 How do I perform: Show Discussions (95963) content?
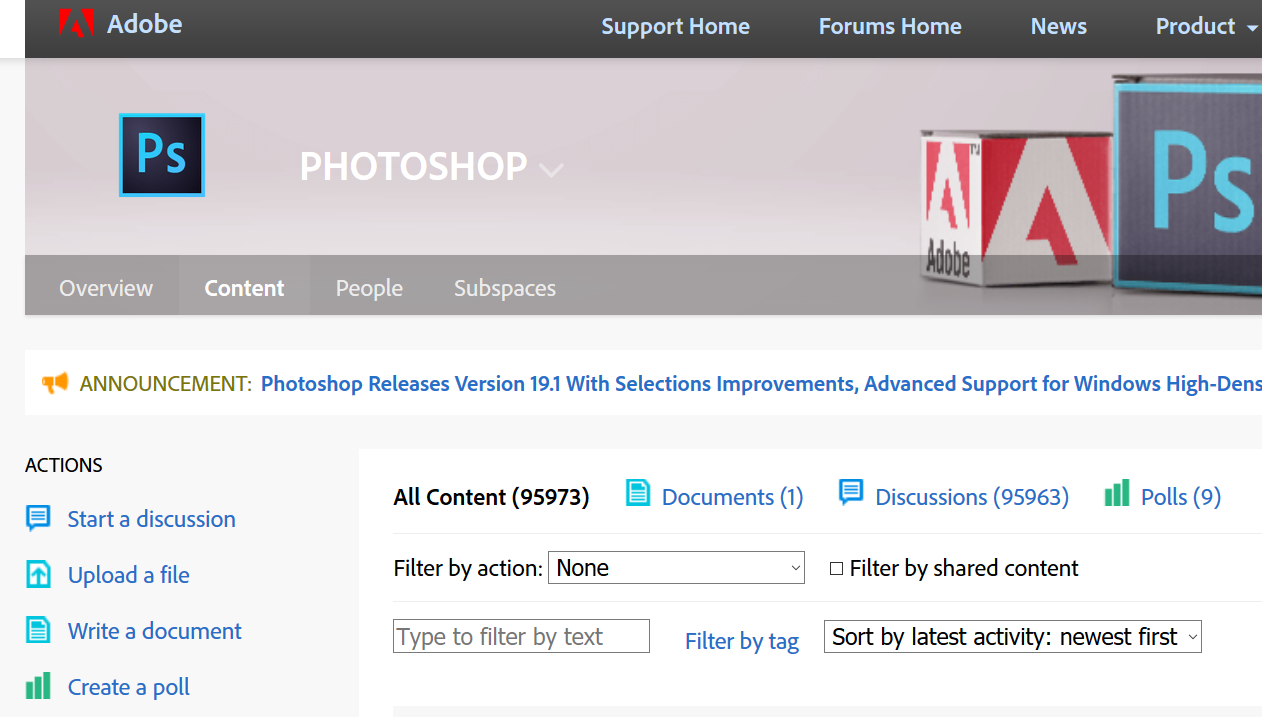(972, 497)
